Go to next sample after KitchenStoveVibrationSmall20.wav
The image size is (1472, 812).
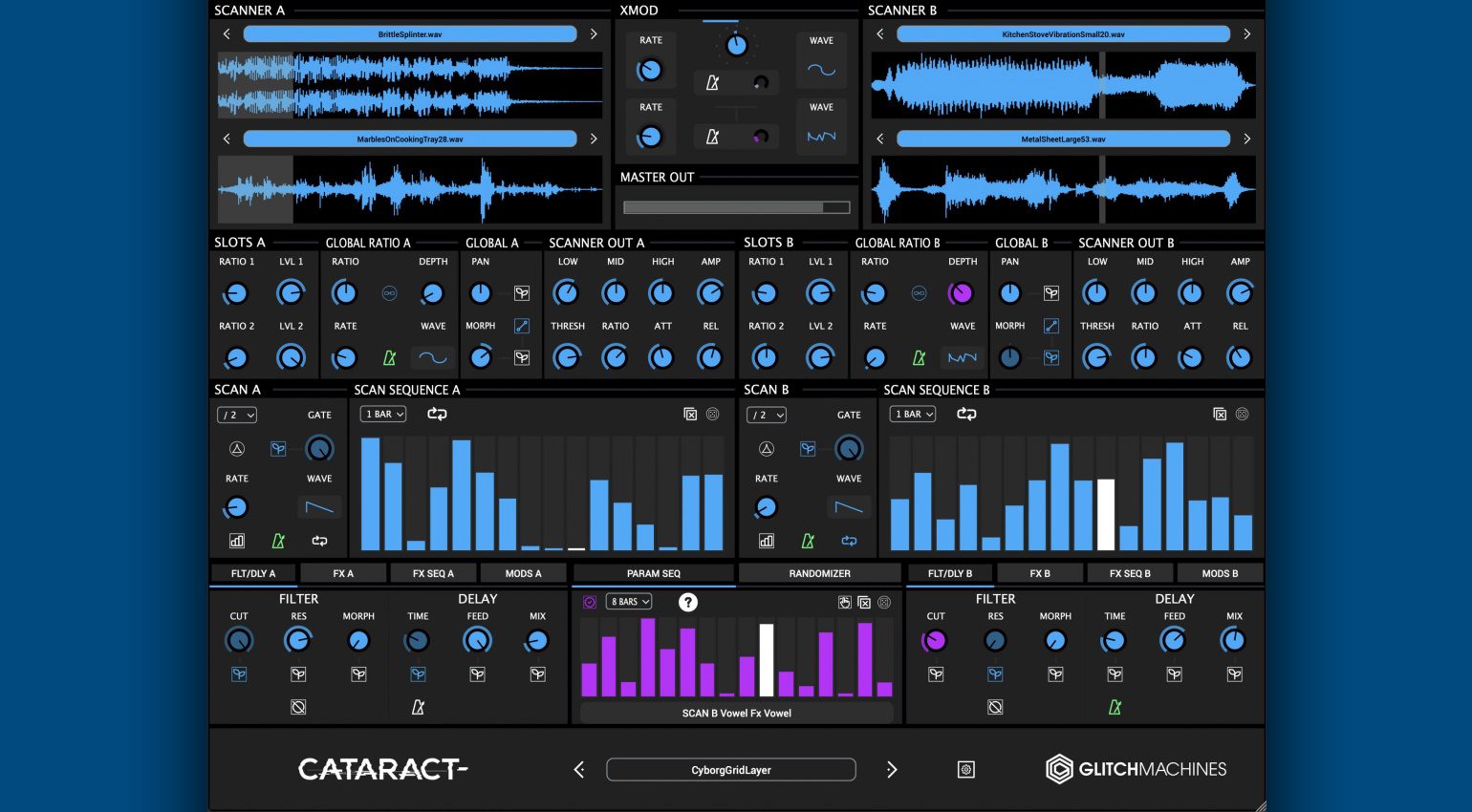coord(1246,34)
